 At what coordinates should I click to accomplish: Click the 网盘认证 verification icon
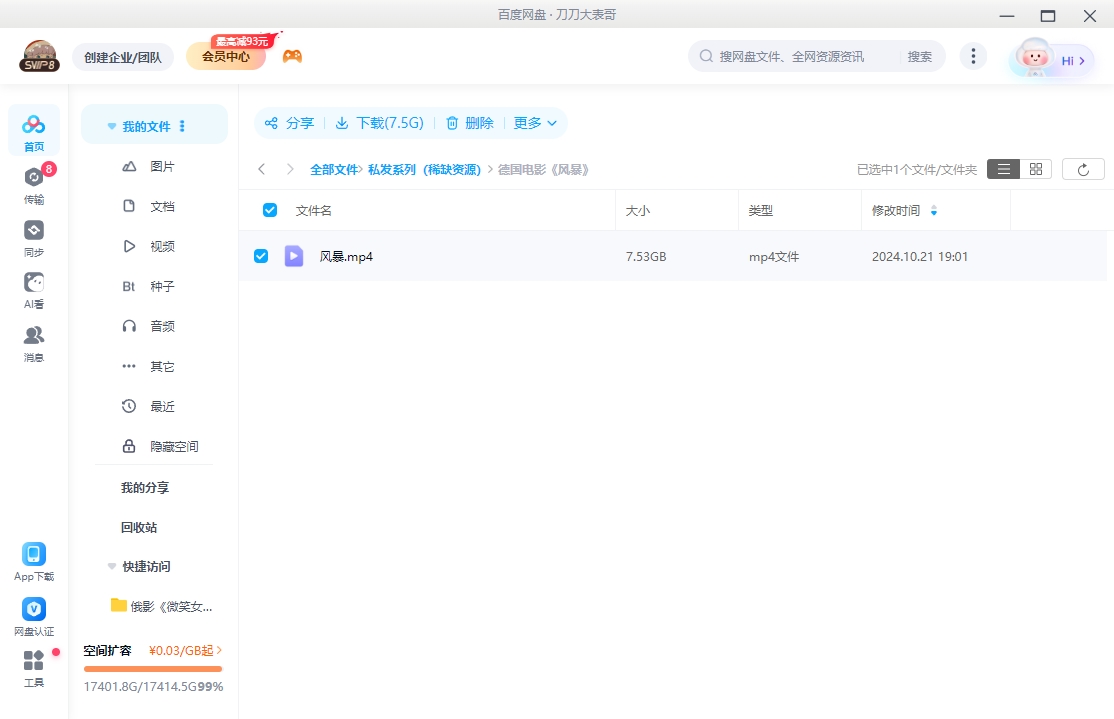point(34,609)
